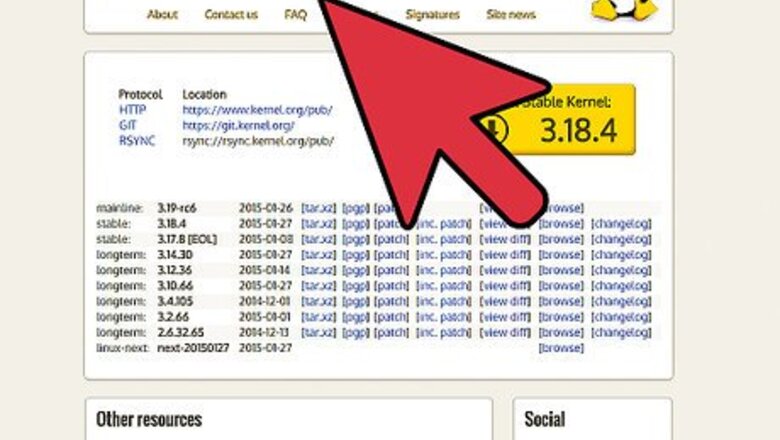This screenshot has width=780, height=440.
Task: Open the About page
Action: 162,15
